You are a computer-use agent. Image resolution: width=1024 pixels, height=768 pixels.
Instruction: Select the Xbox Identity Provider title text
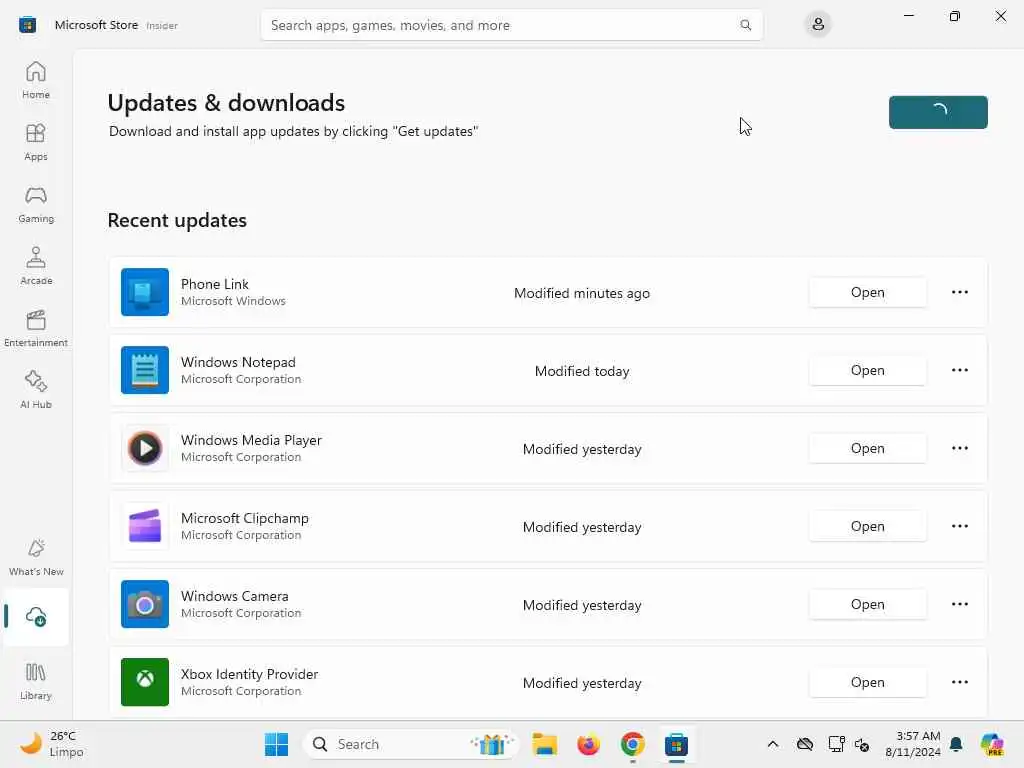[249, 674]
